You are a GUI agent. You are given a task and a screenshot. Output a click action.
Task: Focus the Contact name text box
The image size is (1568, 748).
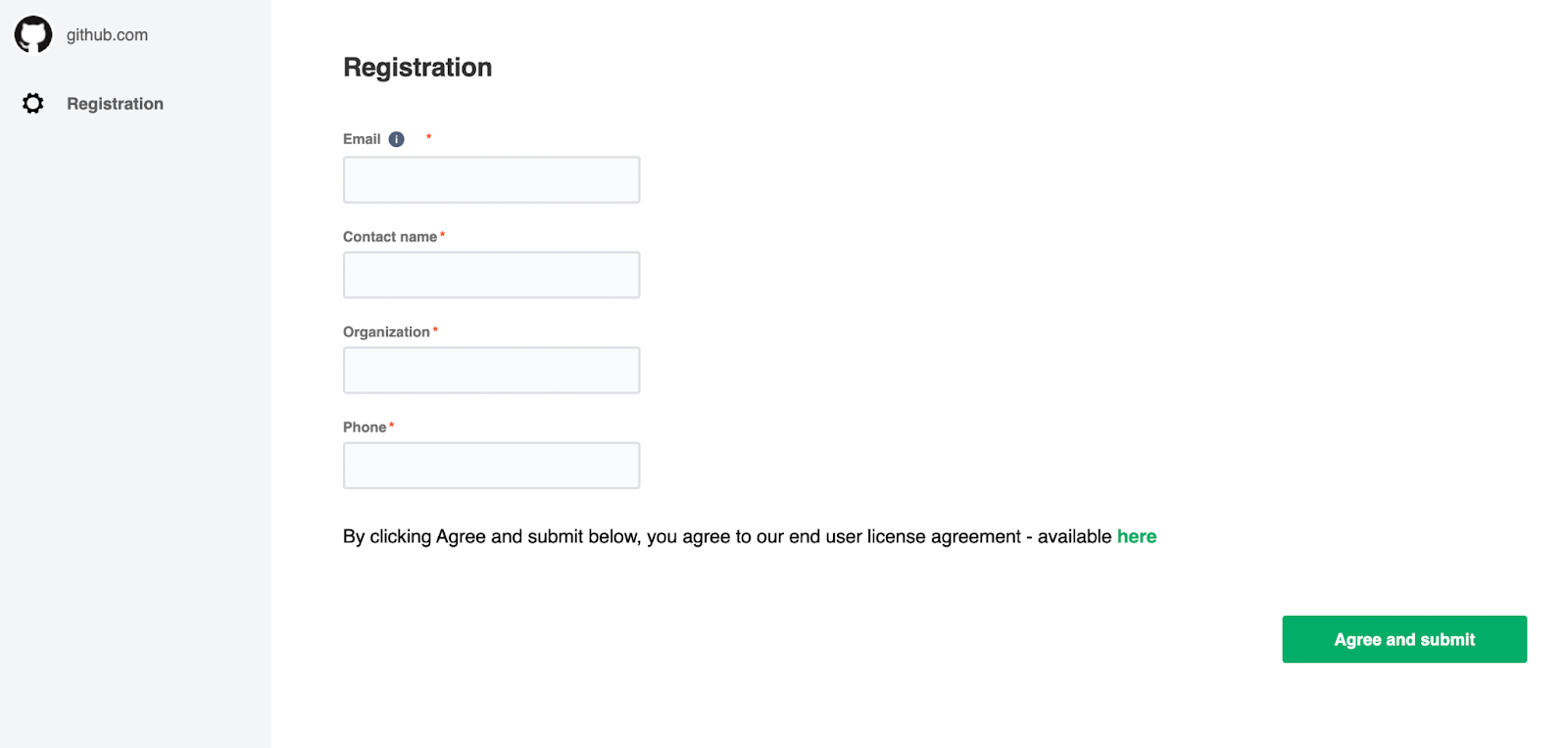pyautogui.click(x=490, y=274)
